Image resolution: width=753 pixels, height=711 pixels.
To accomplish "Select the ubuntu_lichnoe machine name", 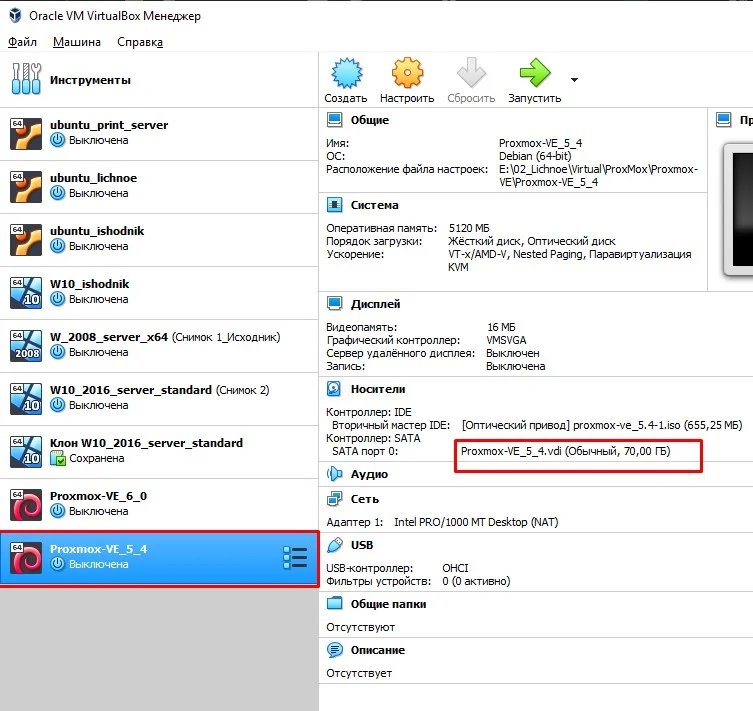I will point(94,178).
